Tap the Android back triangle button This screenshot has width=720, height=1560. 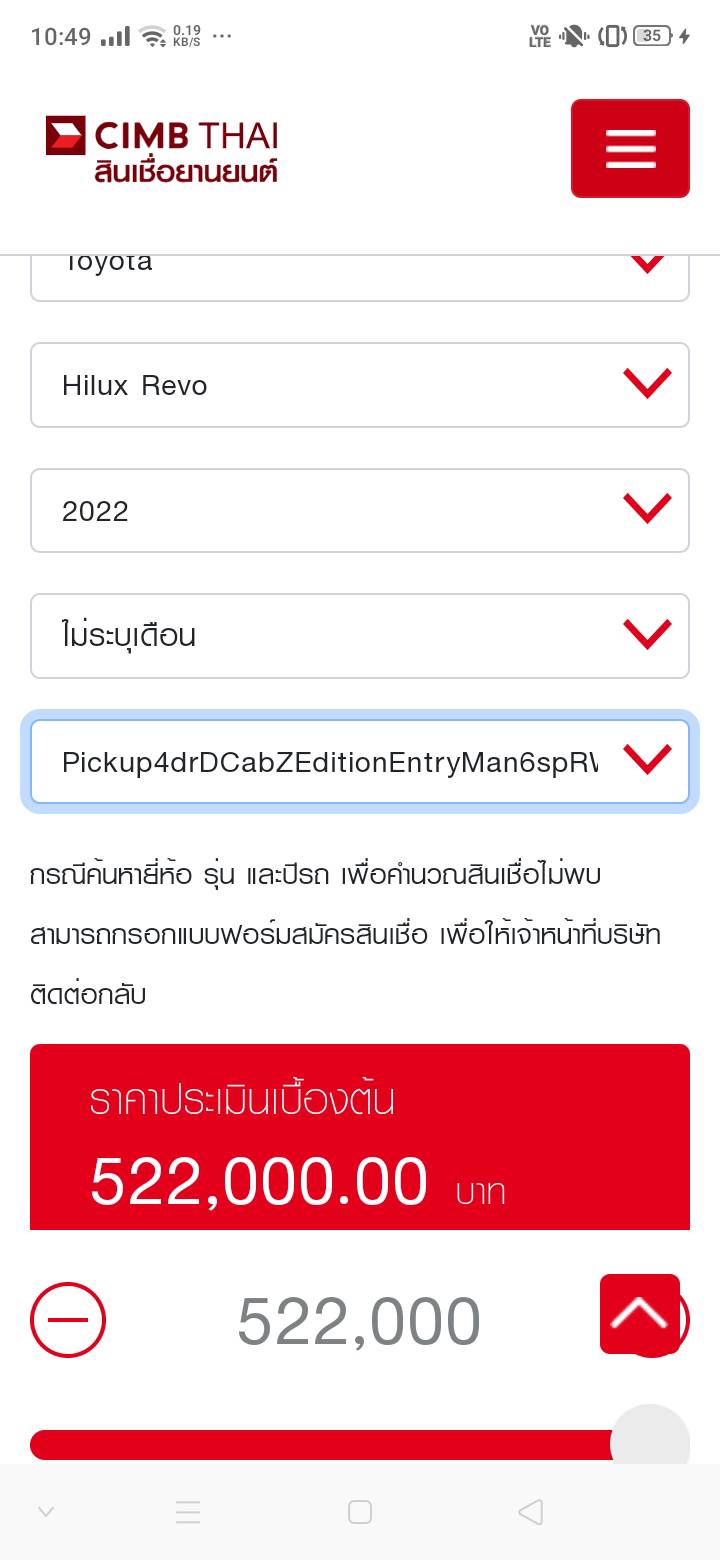point(531,1512)
